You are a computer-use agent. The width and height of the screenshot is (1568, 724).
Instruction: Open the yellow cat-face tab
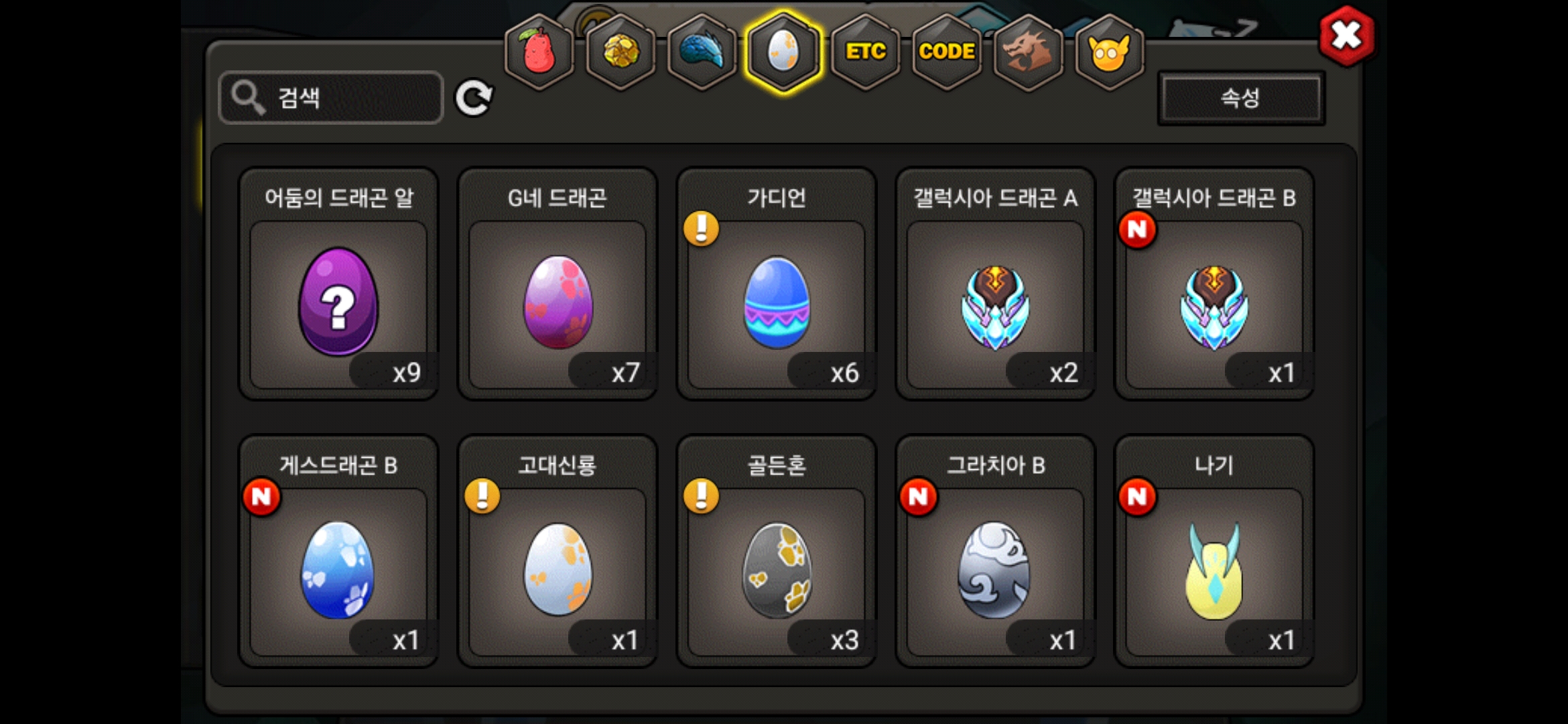point(1109,52)
